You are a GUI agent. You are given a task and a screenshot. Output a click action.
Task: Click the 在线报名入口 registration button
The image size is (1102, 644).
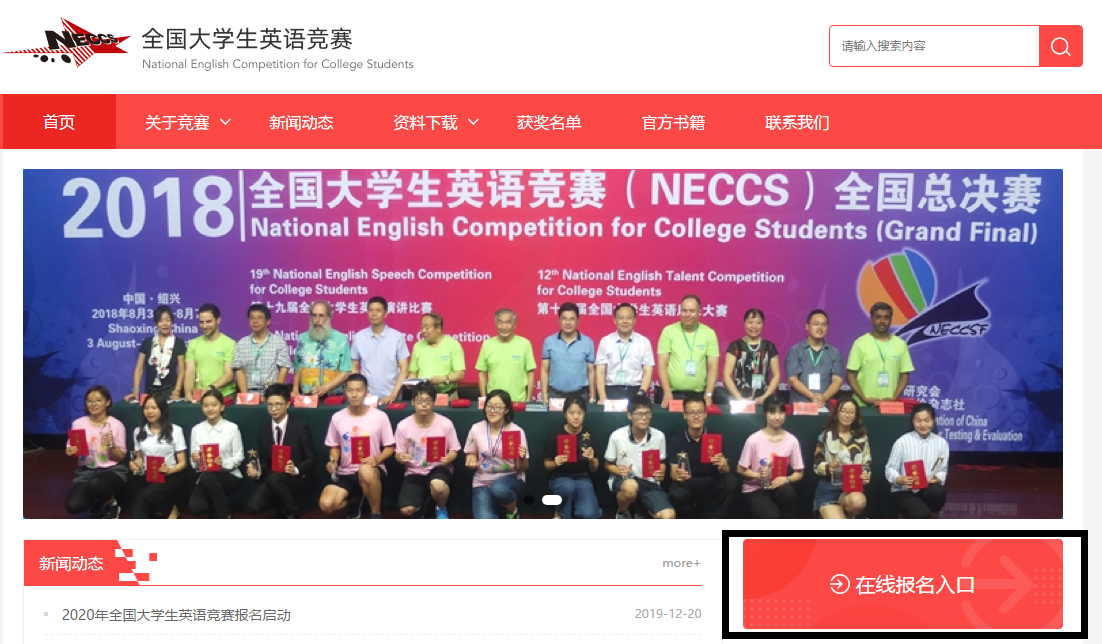[903, 584]
